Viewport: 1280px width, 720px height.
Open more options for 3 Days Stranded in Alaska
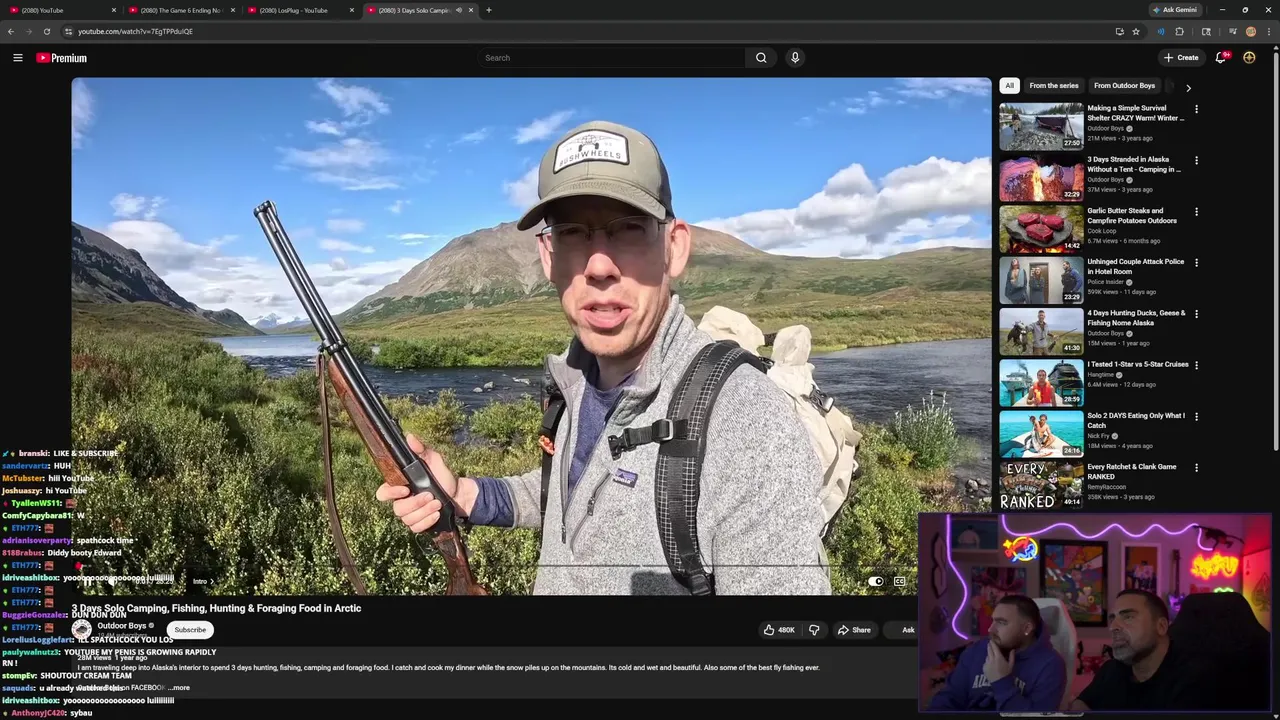[1196, 160]
